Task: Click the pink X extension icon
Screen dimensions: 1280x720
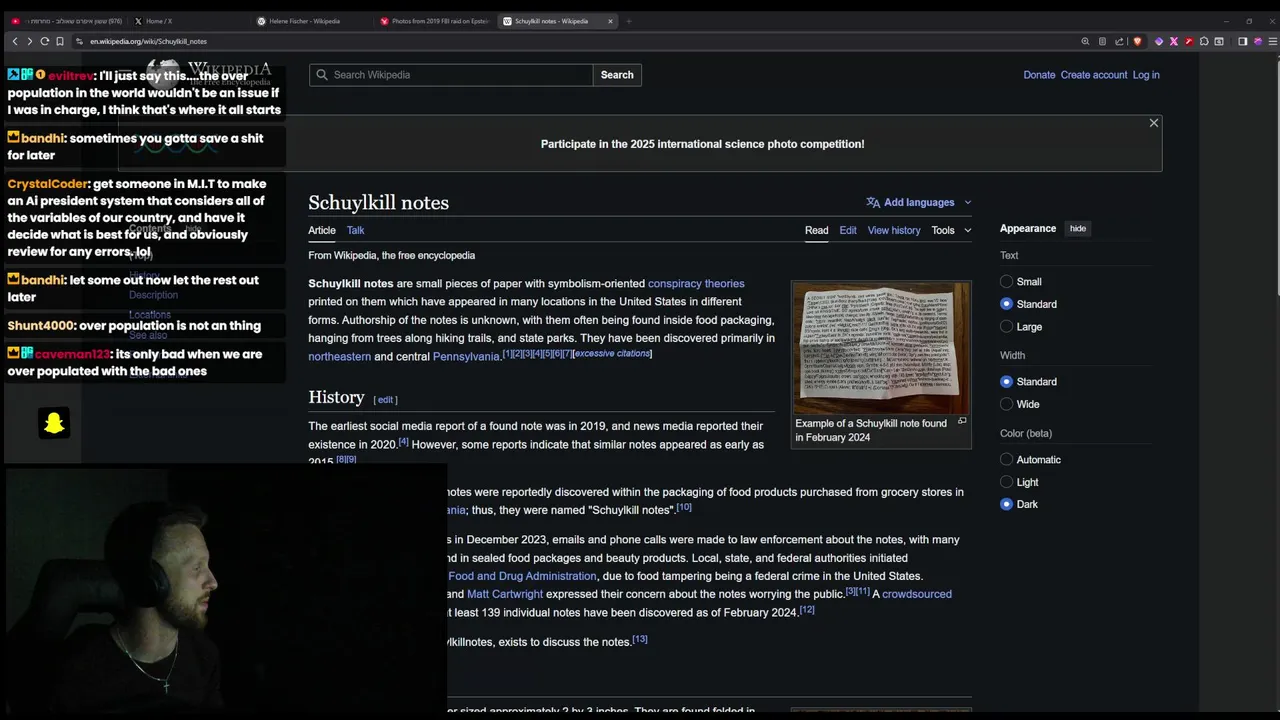Action: coord(1174,41)
